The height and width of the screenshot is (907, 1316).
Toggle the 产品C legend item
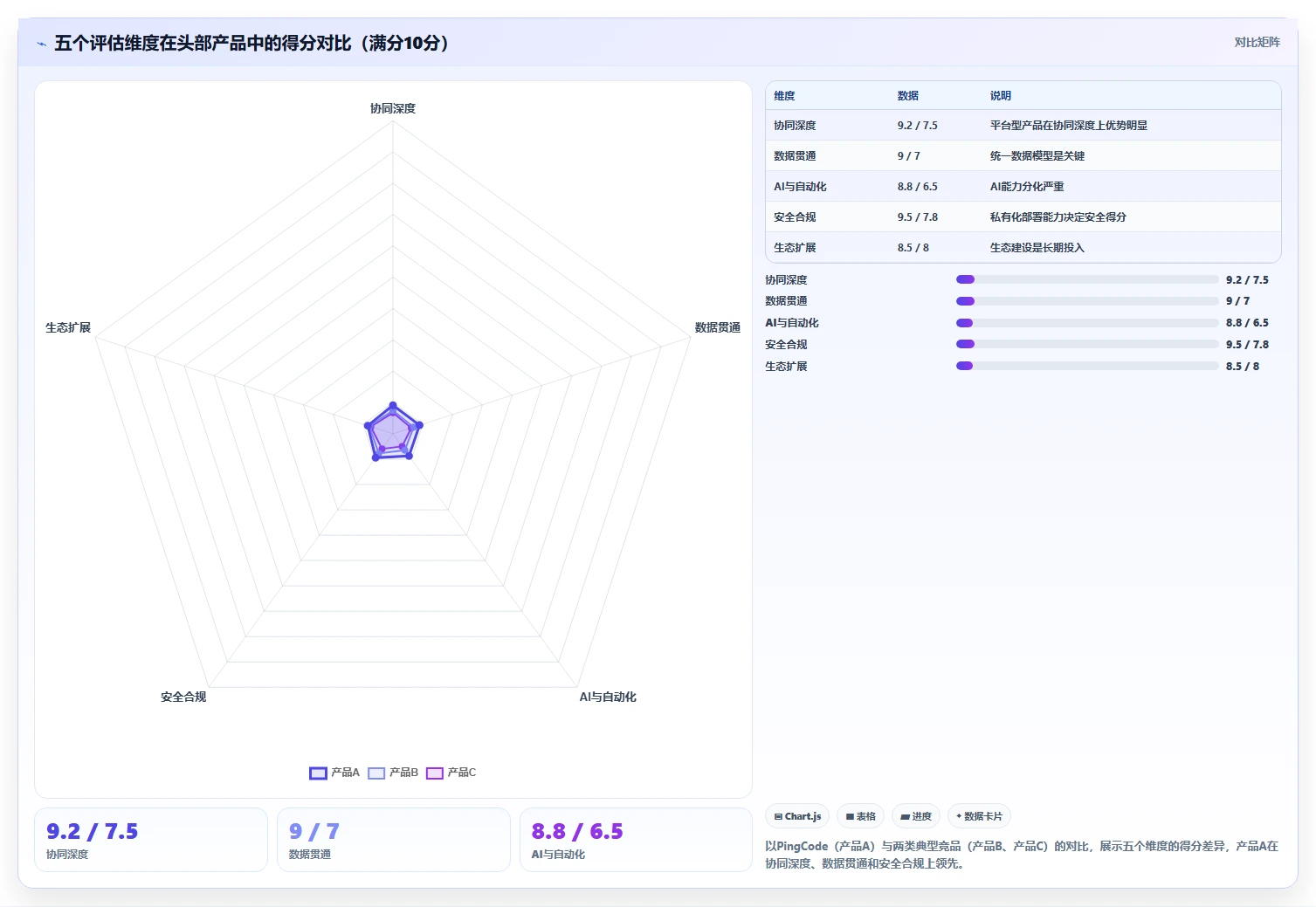pyautogui.click(x=451, y=773)
